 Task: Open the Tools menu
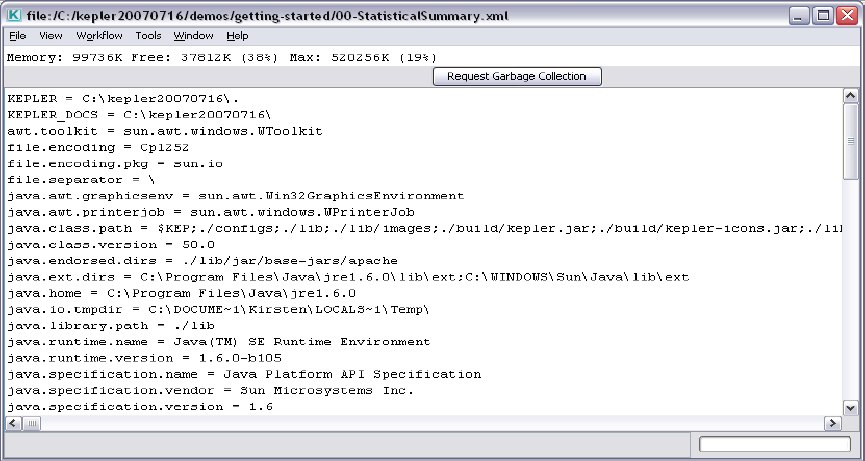(148, 36)
